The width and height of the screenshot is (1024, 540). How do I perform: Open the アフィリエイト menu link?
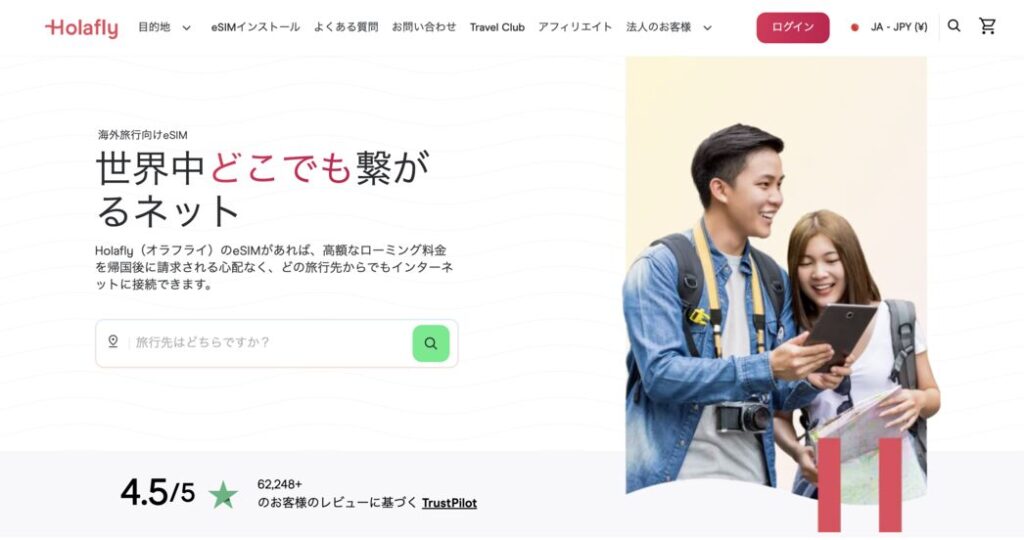point(575,27)
